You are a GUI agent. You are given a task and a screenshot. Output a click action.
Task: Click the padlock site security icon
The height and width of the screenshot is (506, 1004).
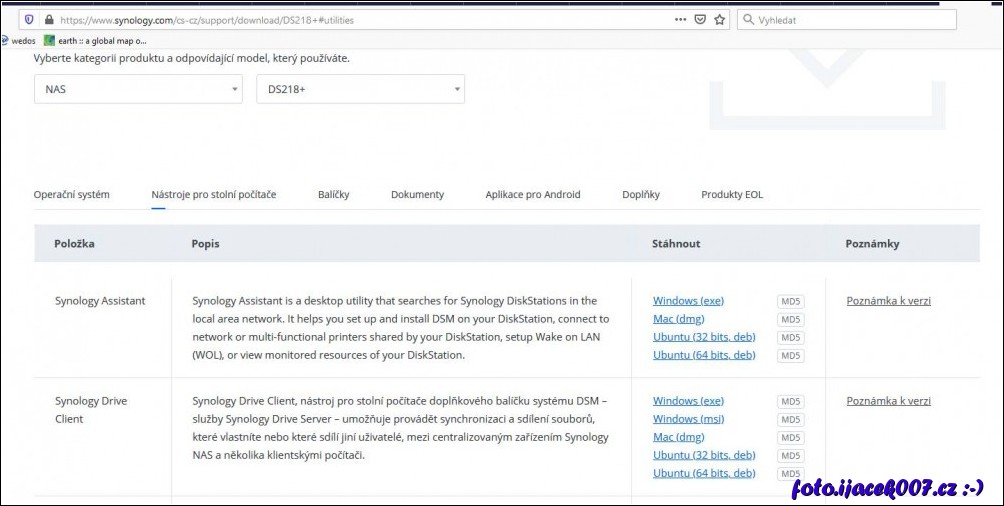(x=48, y=19)
